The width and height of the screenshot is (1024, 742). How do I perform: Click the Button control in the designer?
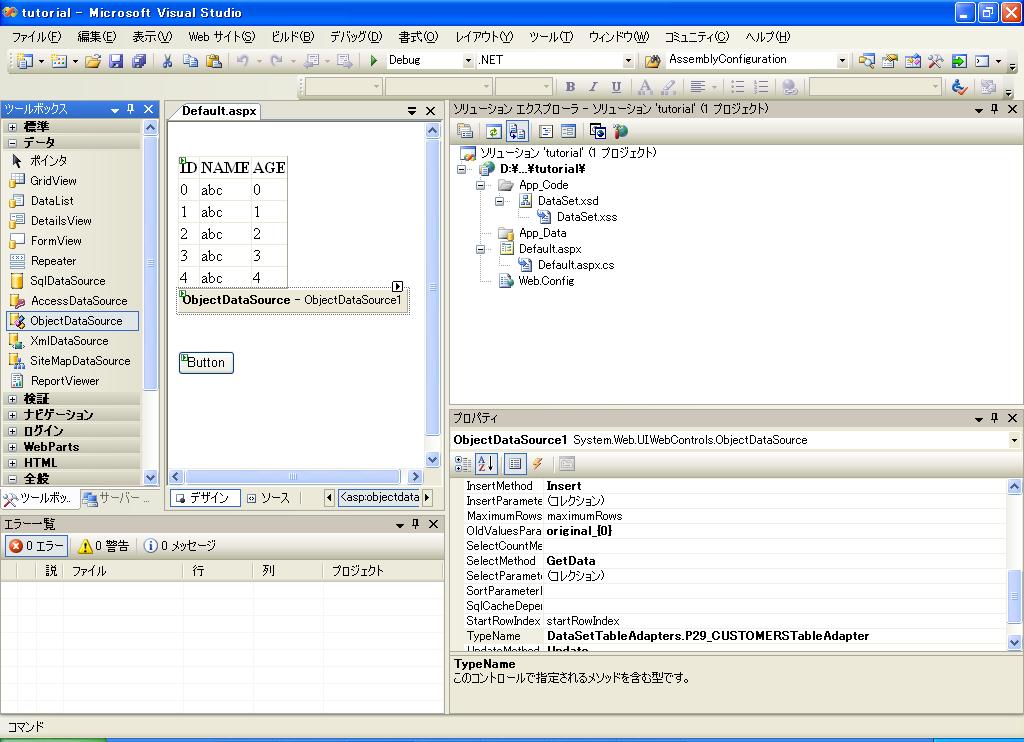[x=206, y=363]
